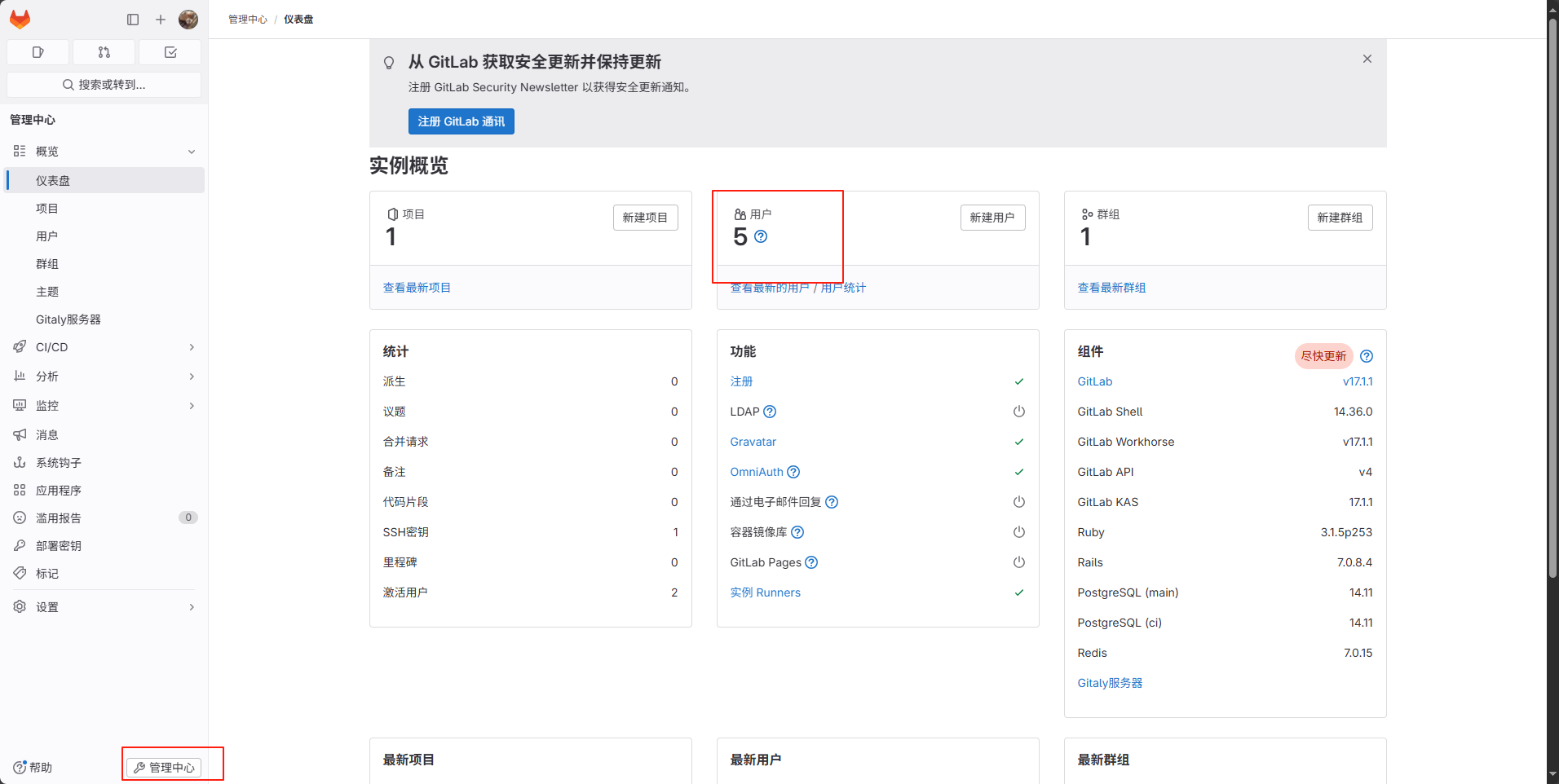Collapse the 概览 sidebar section
This screenshot has height=784, width=1559.
point(104,152)
